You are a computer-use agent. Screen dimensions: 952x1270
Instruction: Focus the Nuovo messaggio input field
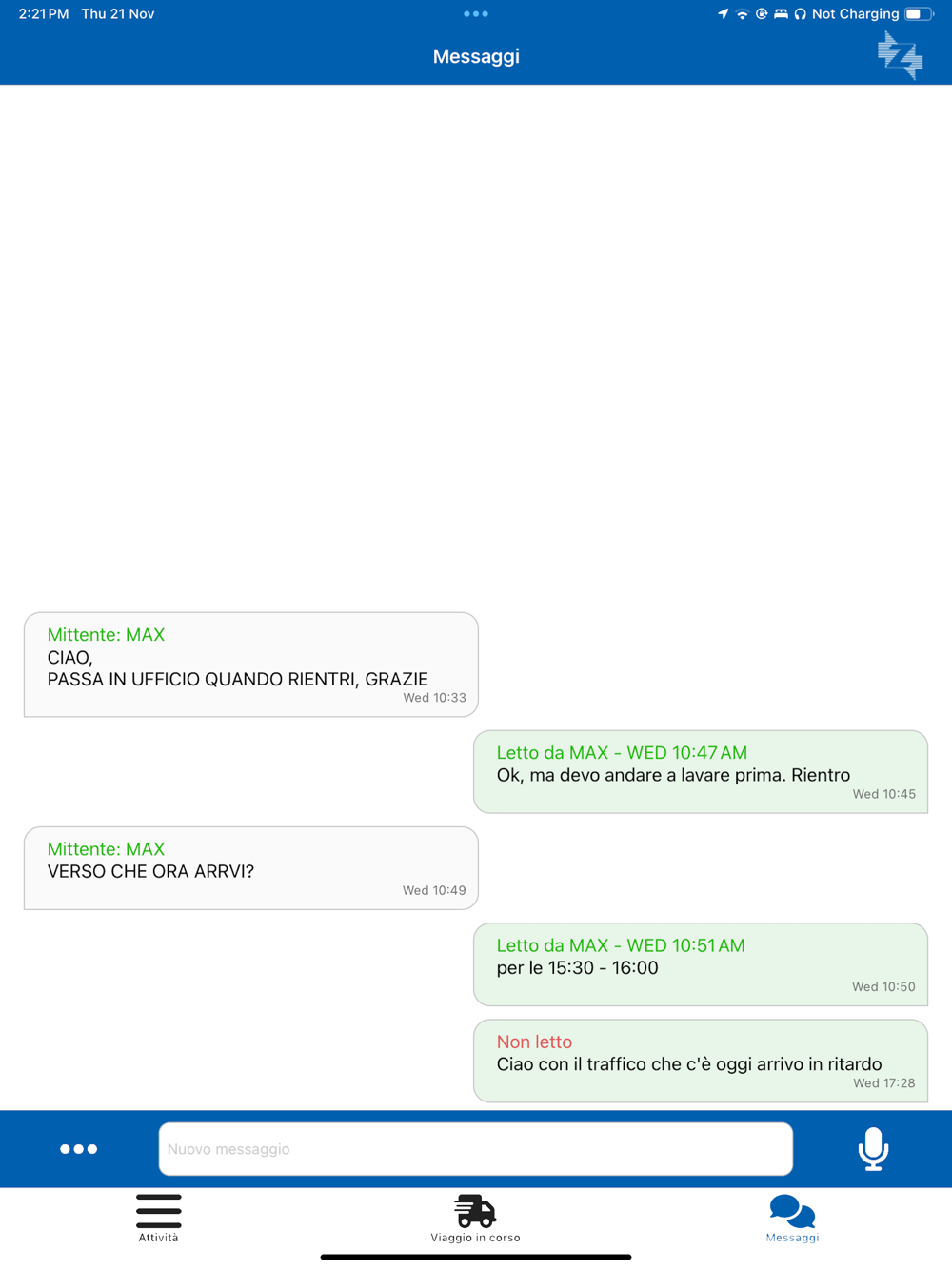[x=475, y=1149]
